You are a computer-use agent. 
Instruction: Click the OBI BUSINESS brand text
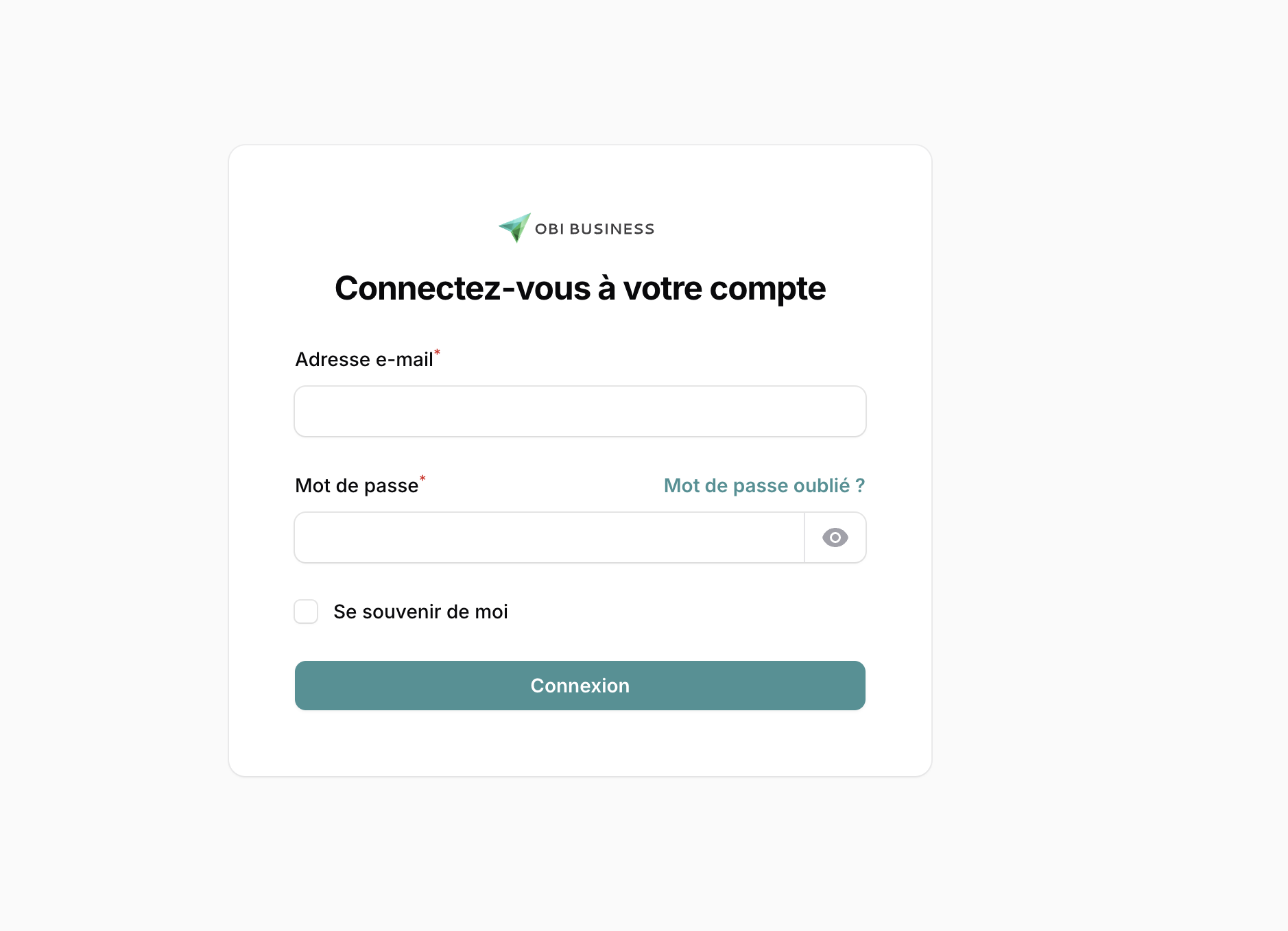[x=595, y=229]
